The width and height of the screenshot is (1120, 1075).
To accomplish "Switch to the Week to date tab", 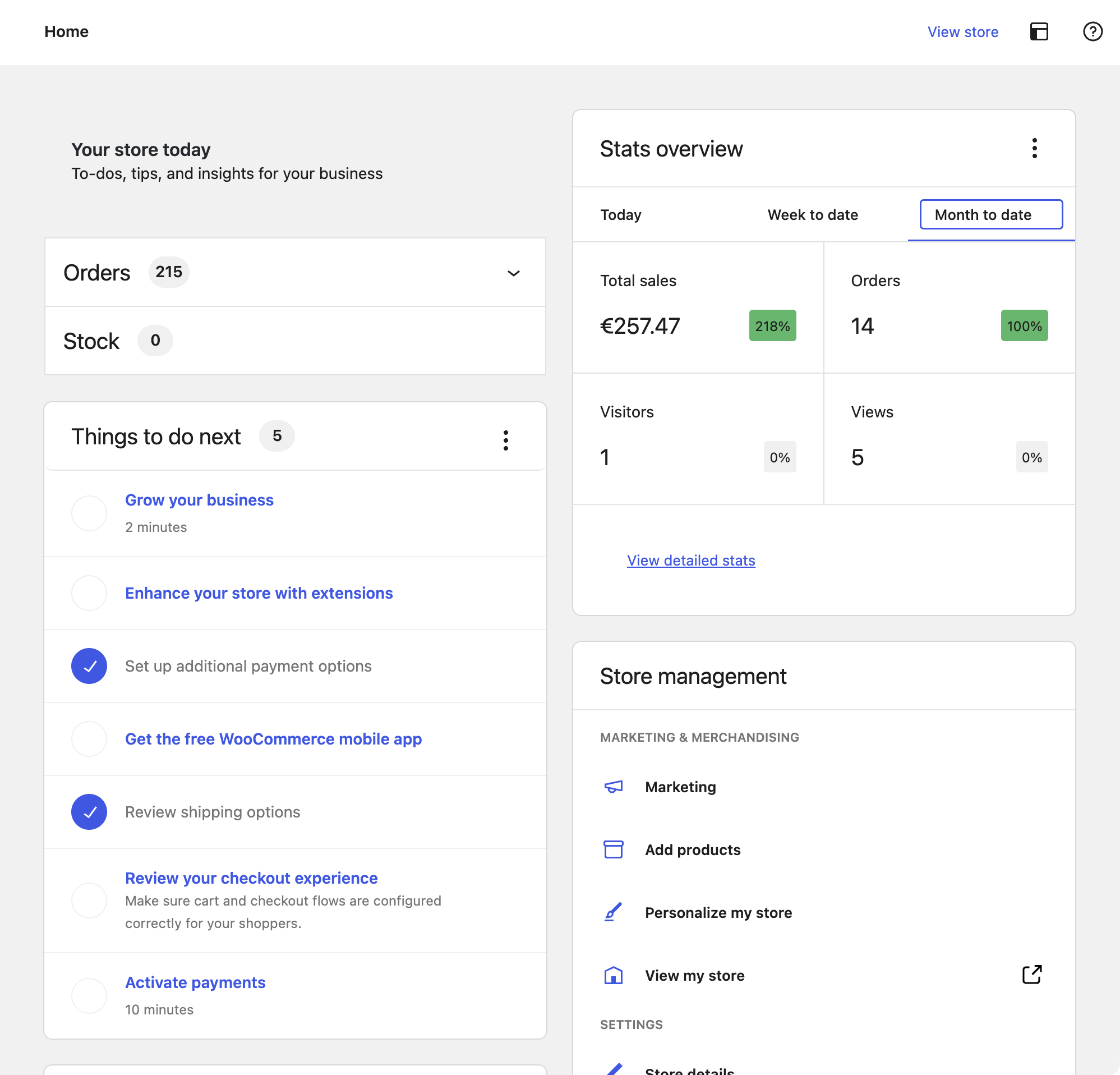I will point(813,215).
